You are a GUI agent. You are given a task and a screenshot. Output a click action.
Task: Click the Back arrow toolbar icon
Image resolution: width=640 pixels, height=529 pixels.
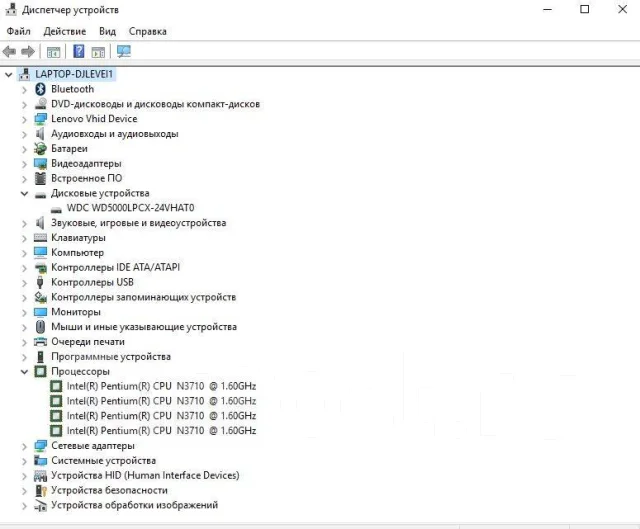pyautogui.click(x=9, y=51)
